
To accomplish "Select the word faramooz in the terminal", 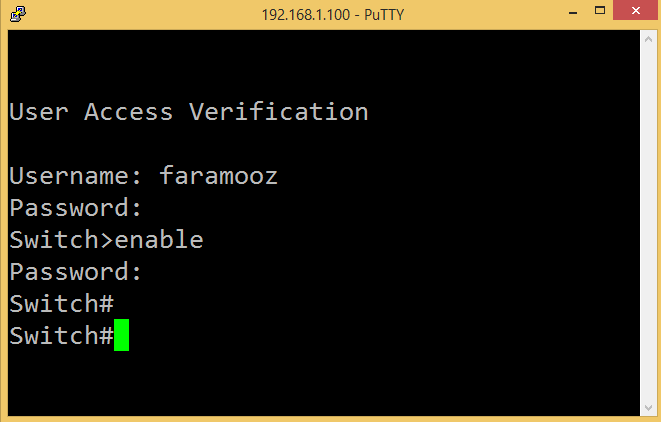I will [x=218, y=175].
